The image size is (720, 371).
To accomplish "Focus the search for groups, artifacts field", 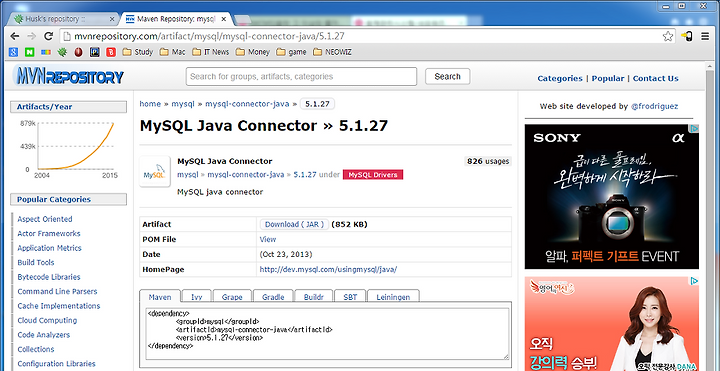I will point(301,77).
